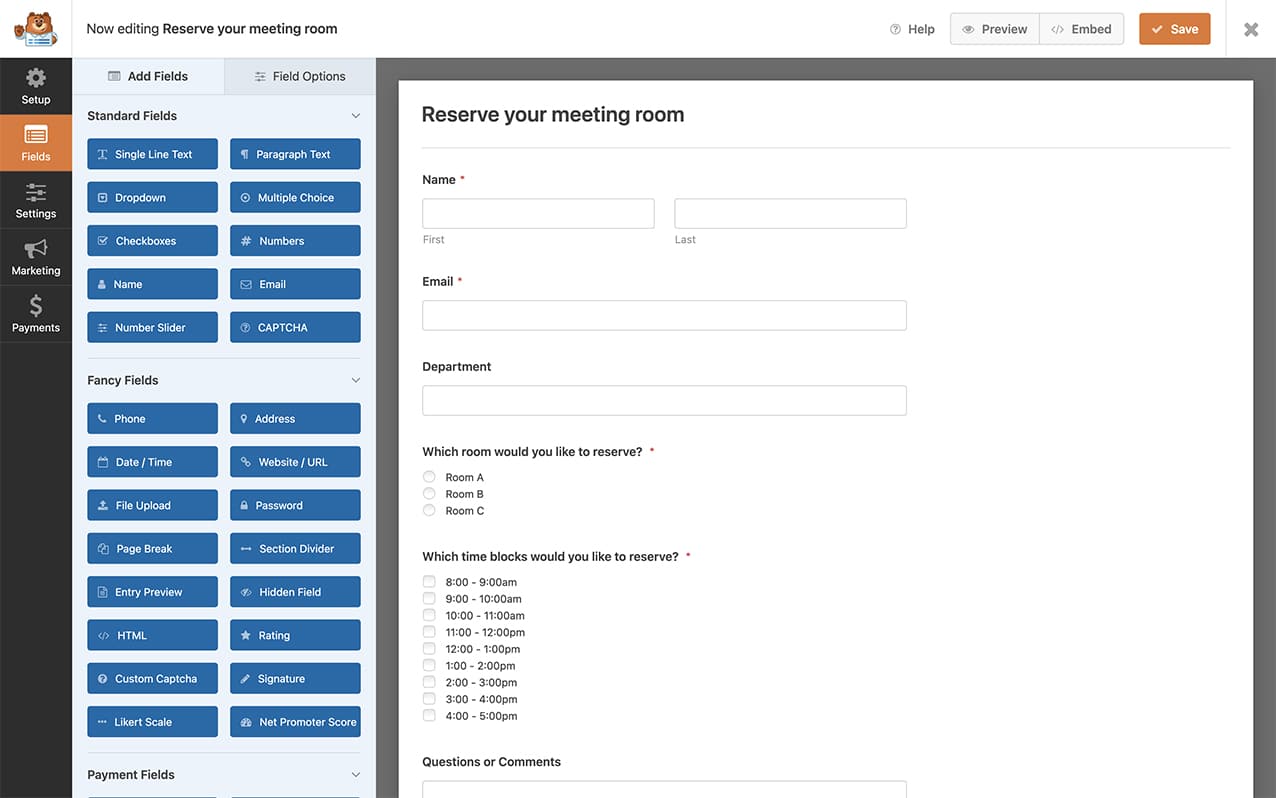
Task: Open the form Preview
Action: click(x=994, y=29)
